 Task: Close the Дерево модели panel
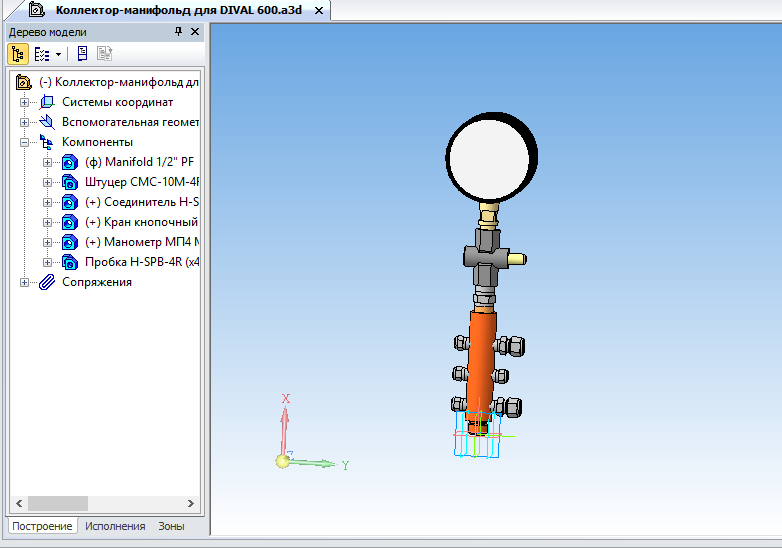(195, 31)
